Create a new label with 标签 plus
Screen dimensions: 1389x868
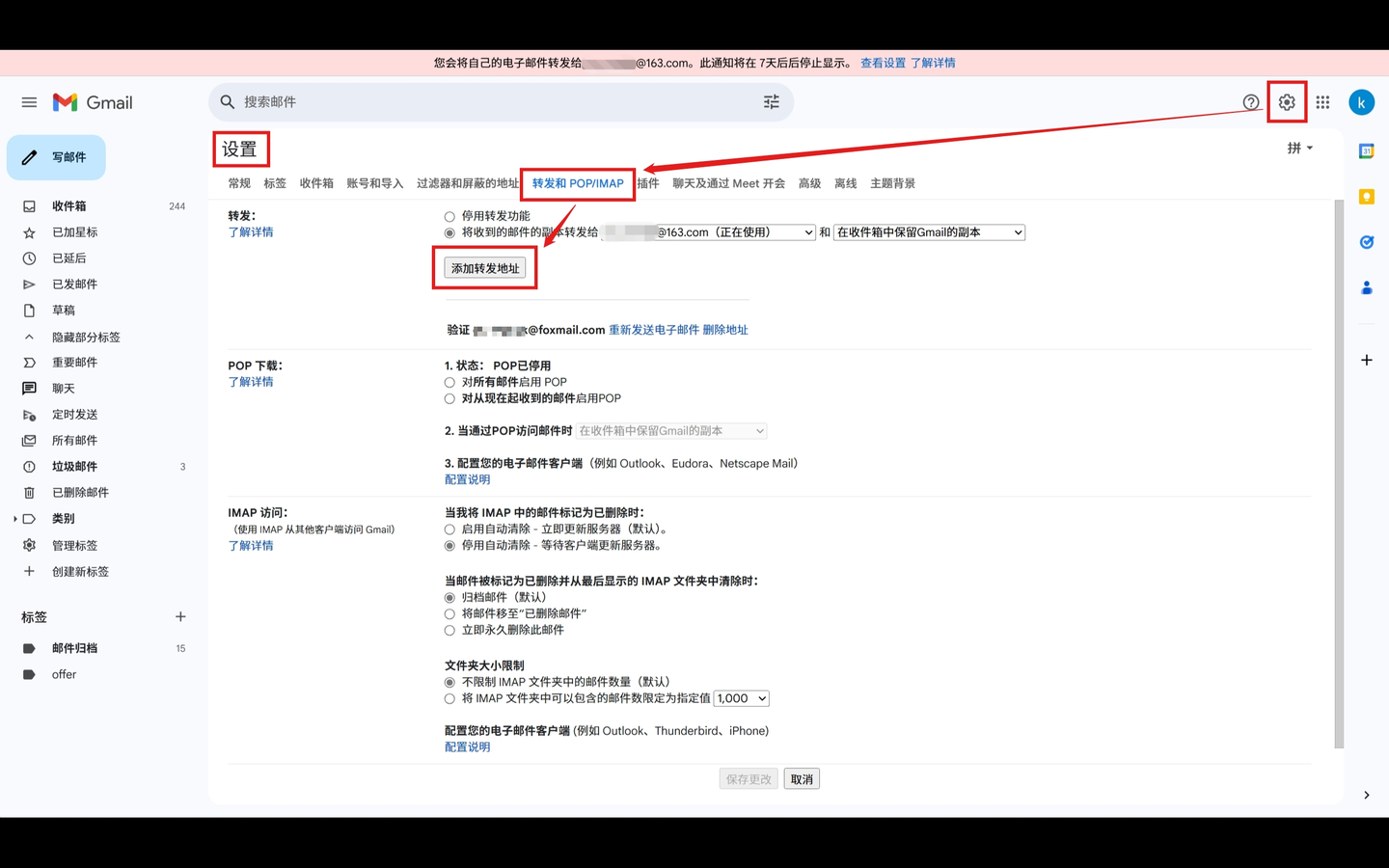180,617
